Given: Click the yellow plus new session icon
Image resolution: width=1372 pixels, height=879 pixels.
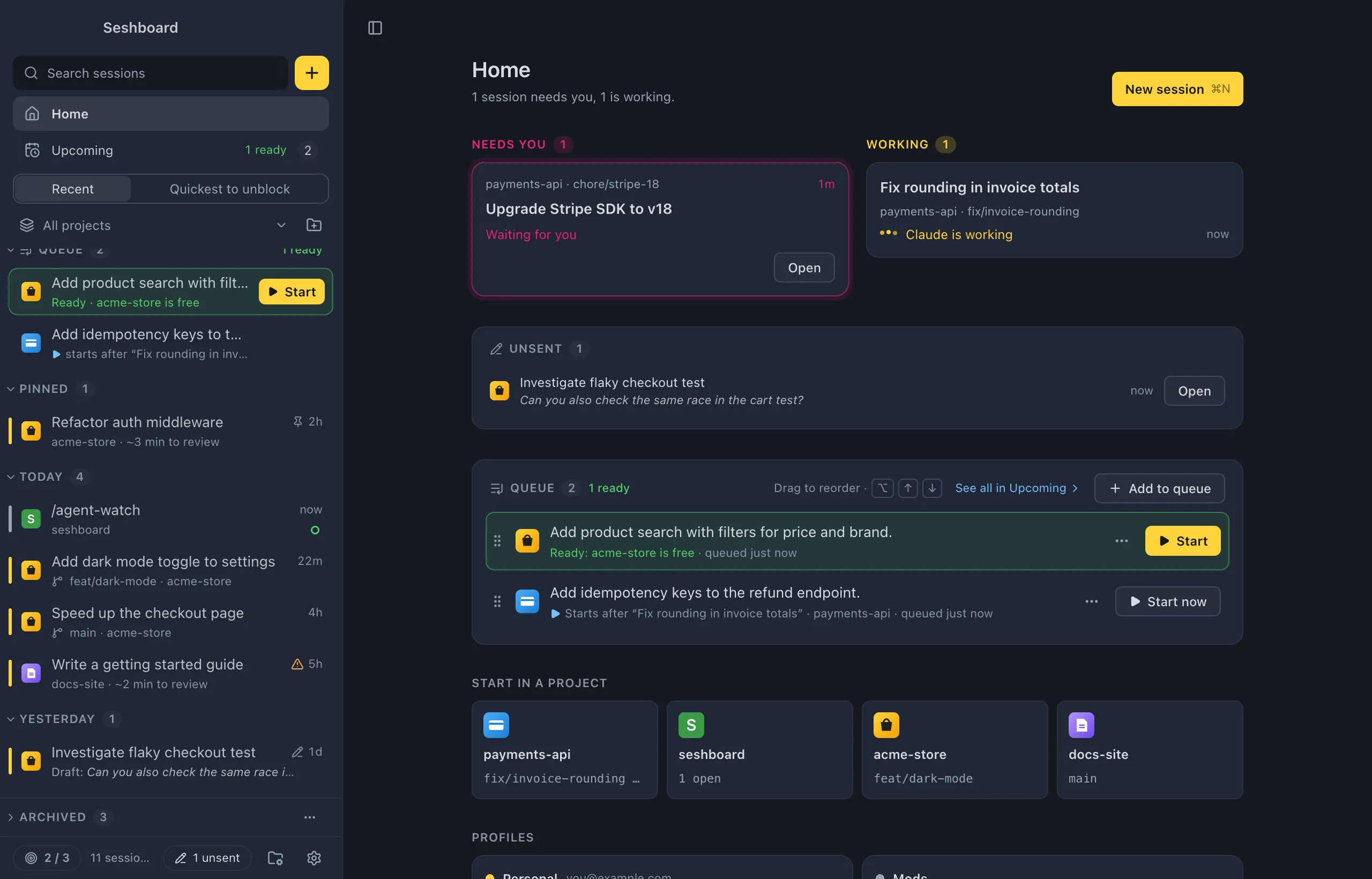Looking at the screenshot, I should (x=311, y=73).
